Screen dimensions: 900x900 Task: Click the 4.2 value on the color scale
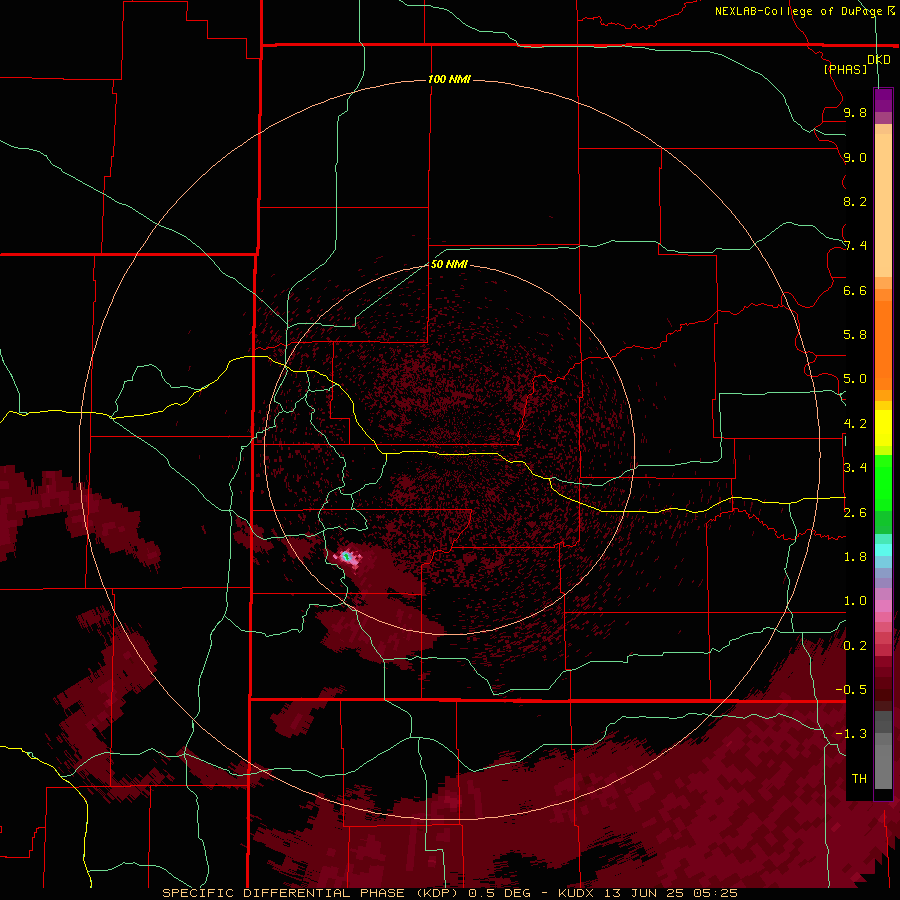click(855, 424)
